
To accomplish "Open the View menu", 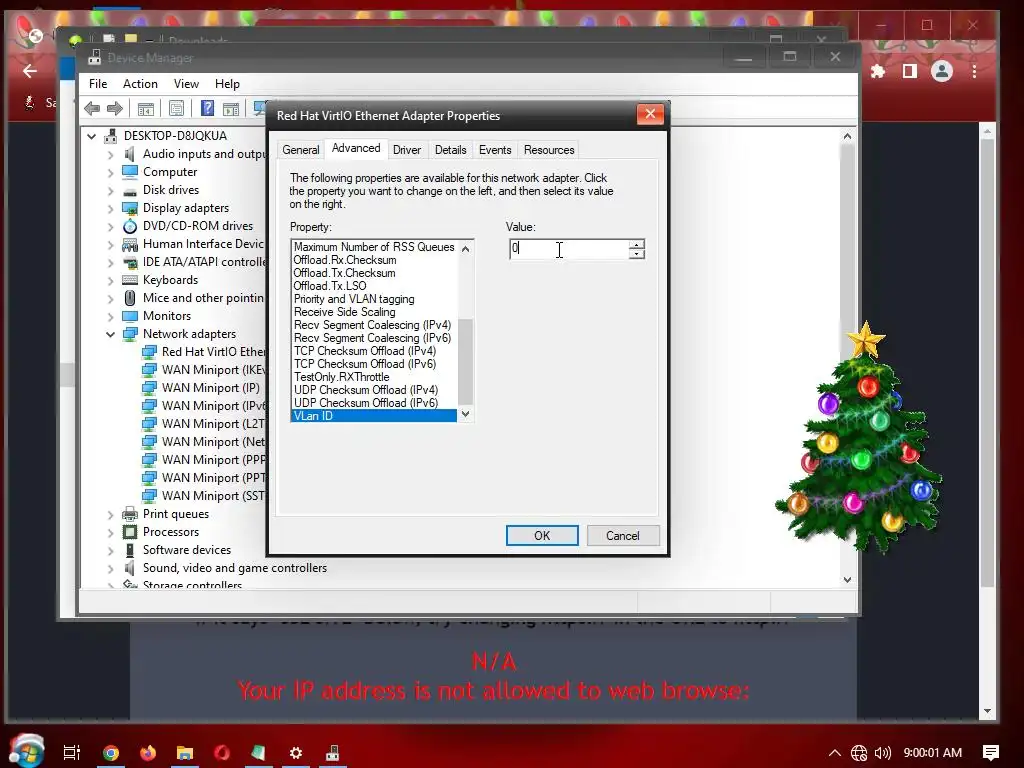I will click(186, 84).
